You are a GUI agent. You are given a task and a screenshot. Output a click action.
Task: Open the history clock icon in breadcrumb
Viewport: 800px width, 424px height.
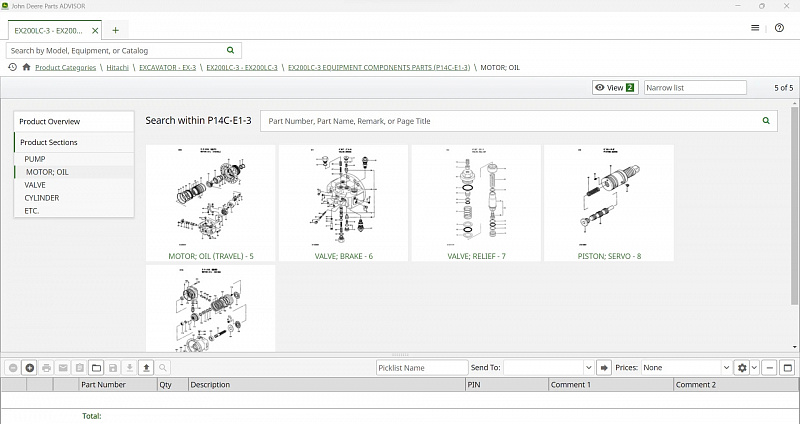click(x=12, y=67)
